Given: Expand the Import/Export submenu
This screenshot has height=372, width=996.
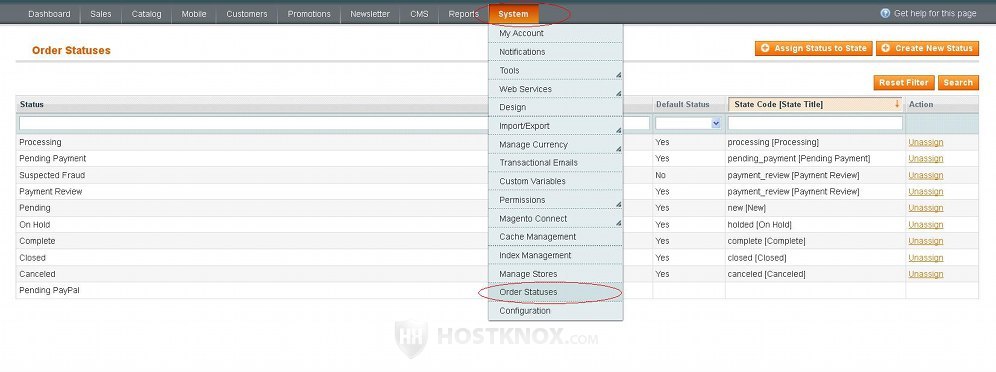Looking at the screenshot, I should pos(618,131).
